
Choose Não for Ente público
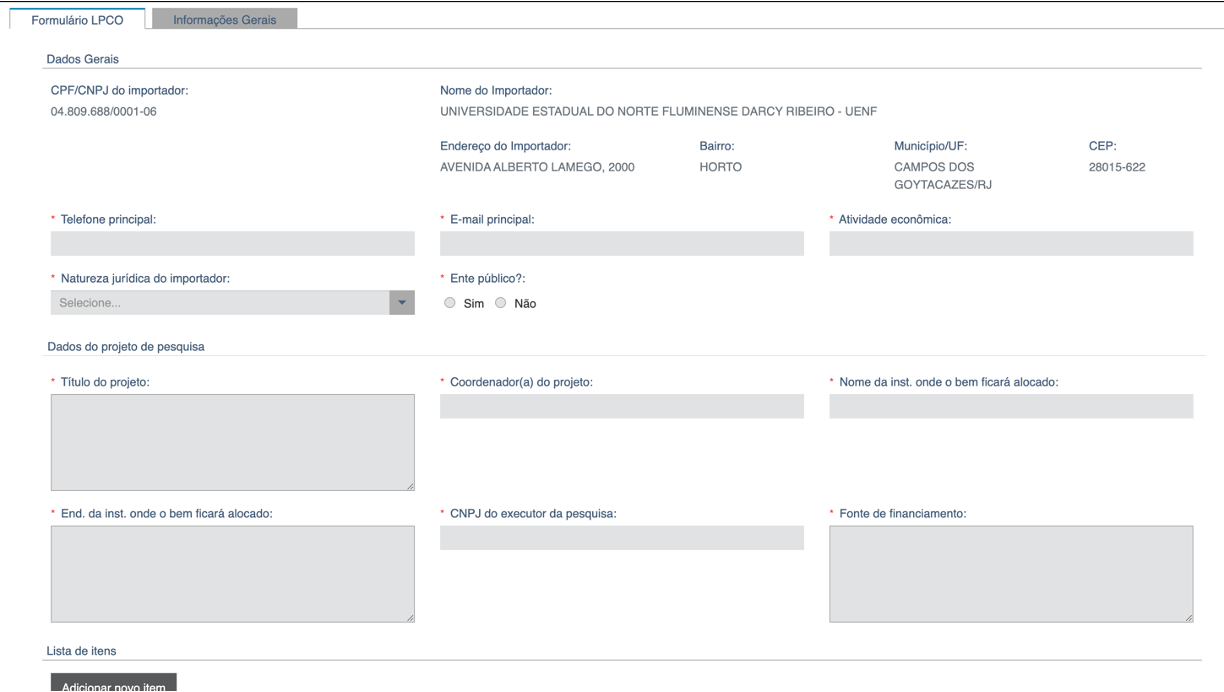[500, 303]
